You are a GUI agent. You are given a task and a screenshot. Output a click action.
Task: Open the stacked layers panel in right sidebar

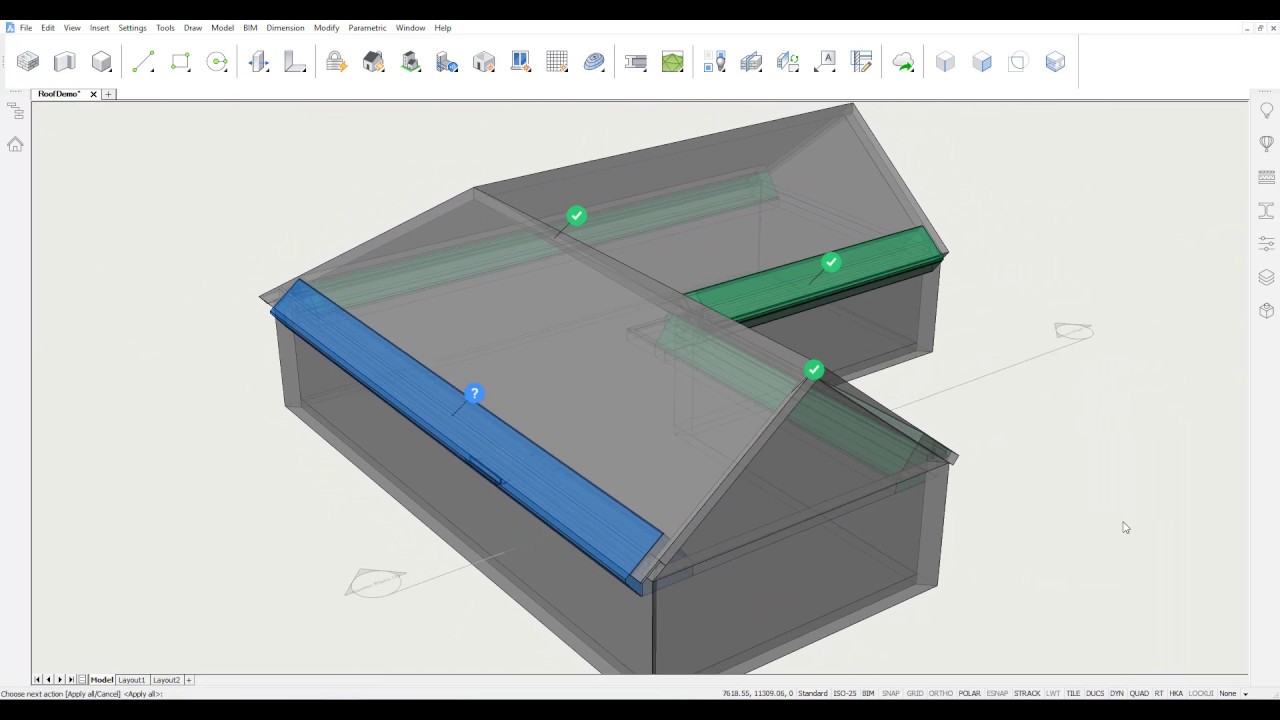coord(1266,277)
